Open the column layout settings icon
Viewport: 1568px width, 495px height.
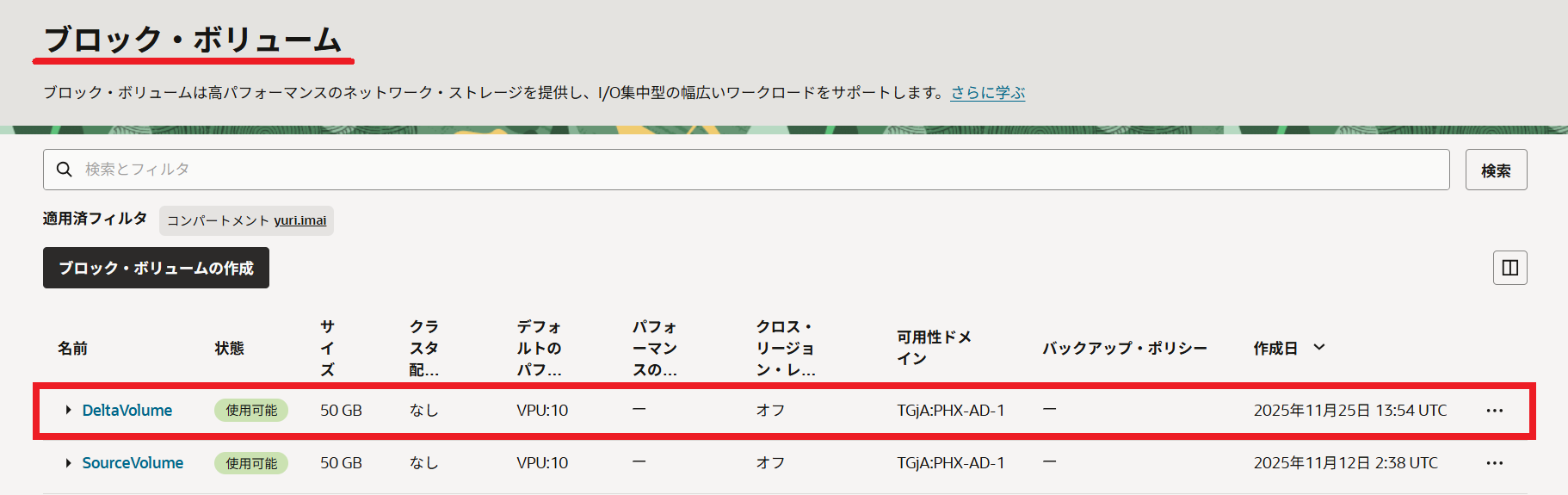(x=1509, y=268)
